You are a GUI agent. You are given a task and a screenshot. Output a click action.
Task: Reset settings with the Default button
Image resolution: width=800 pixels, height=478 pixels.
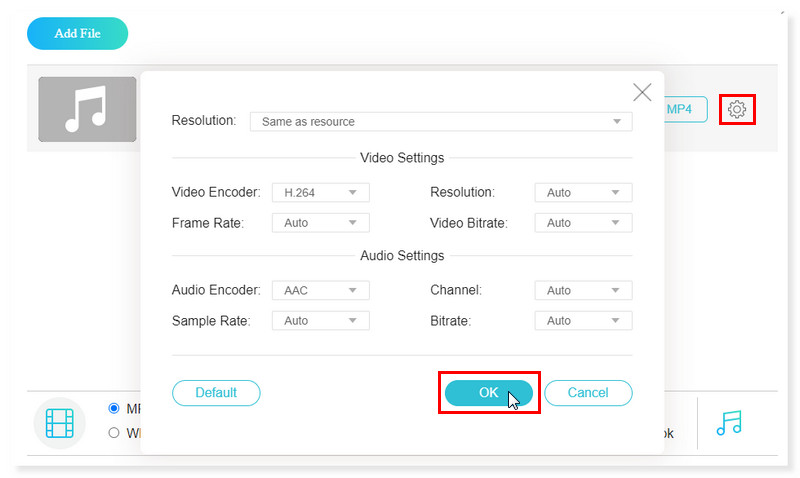(x=216, y=393)
